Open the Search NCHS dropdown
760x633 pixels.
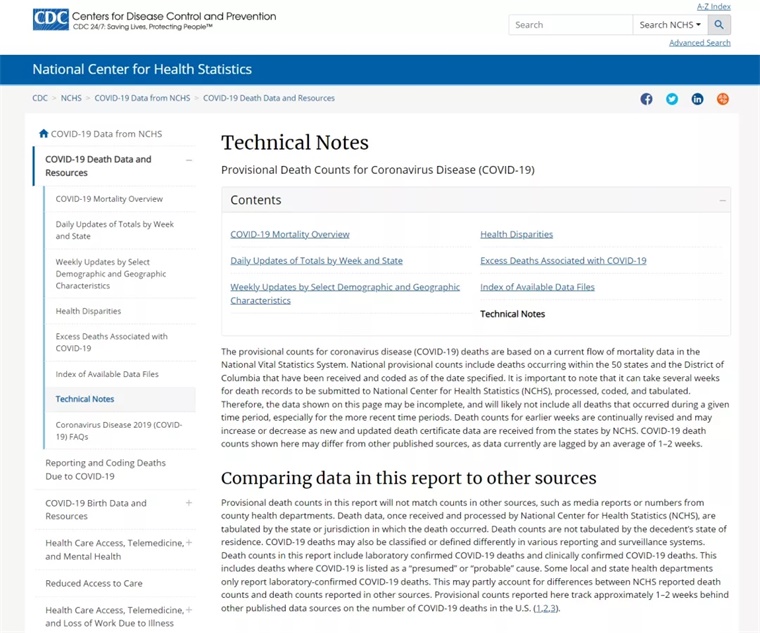(x=670, y=25)
